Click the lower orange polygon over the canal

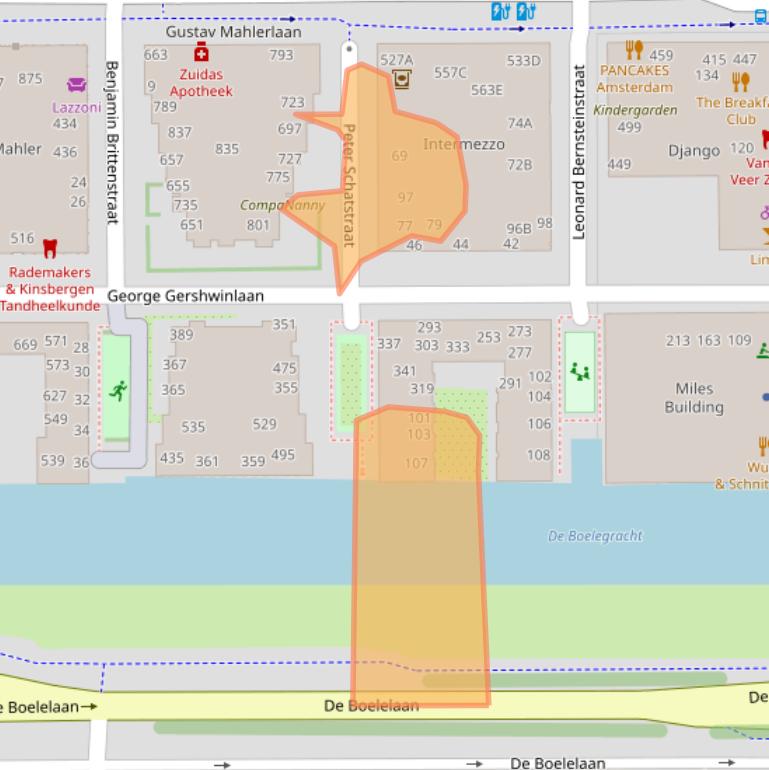click(420, 560)
